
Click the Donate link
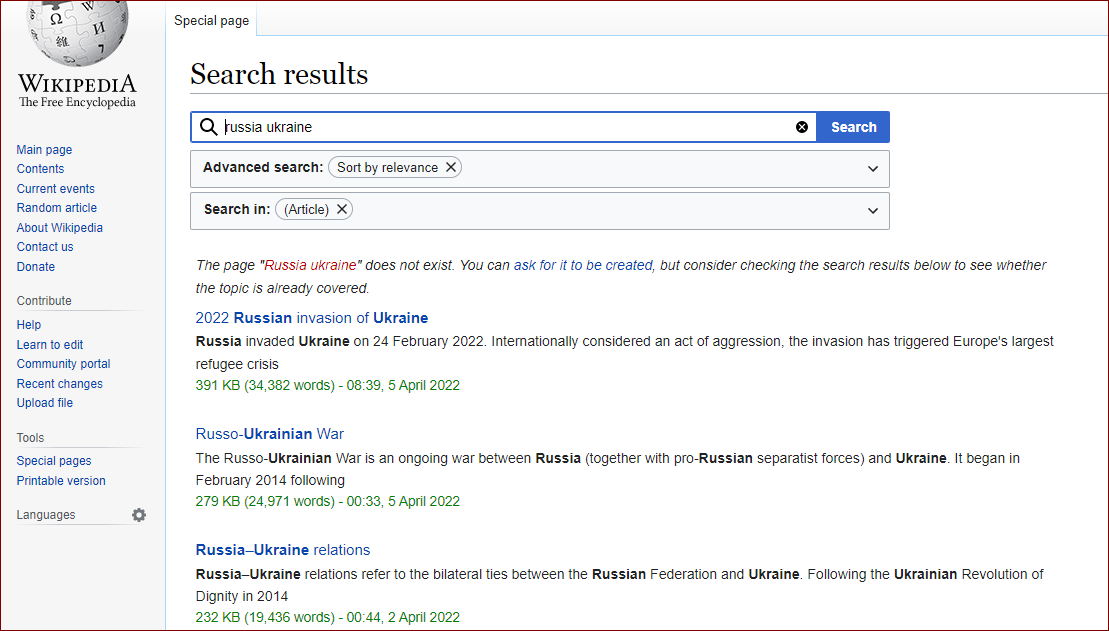[x=36, y=266]
